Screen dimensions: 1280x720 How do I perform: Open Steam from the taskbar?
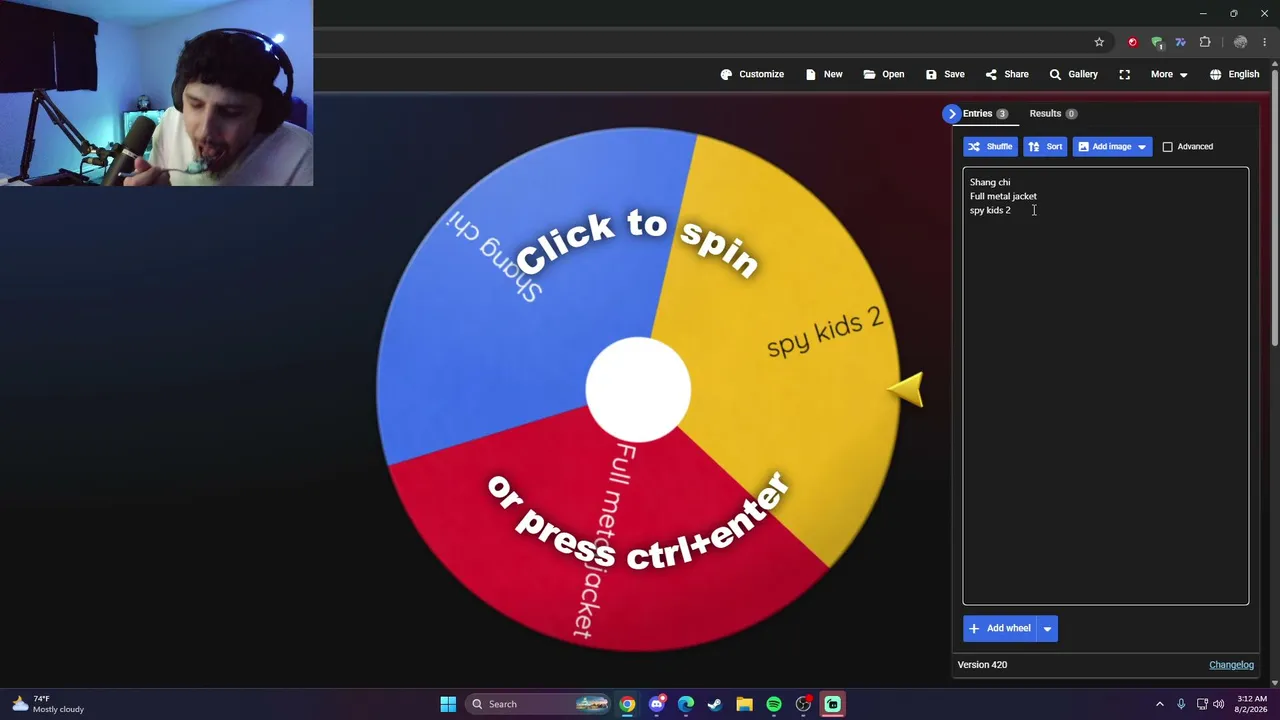(715, 704)
